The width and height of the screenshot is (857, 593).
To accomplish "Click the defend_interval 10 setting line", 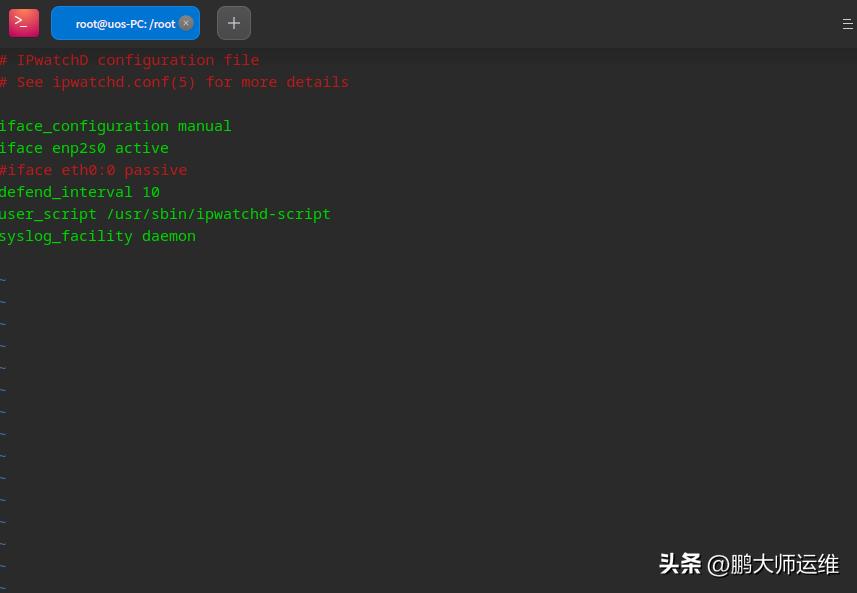I will click(79, 192).
